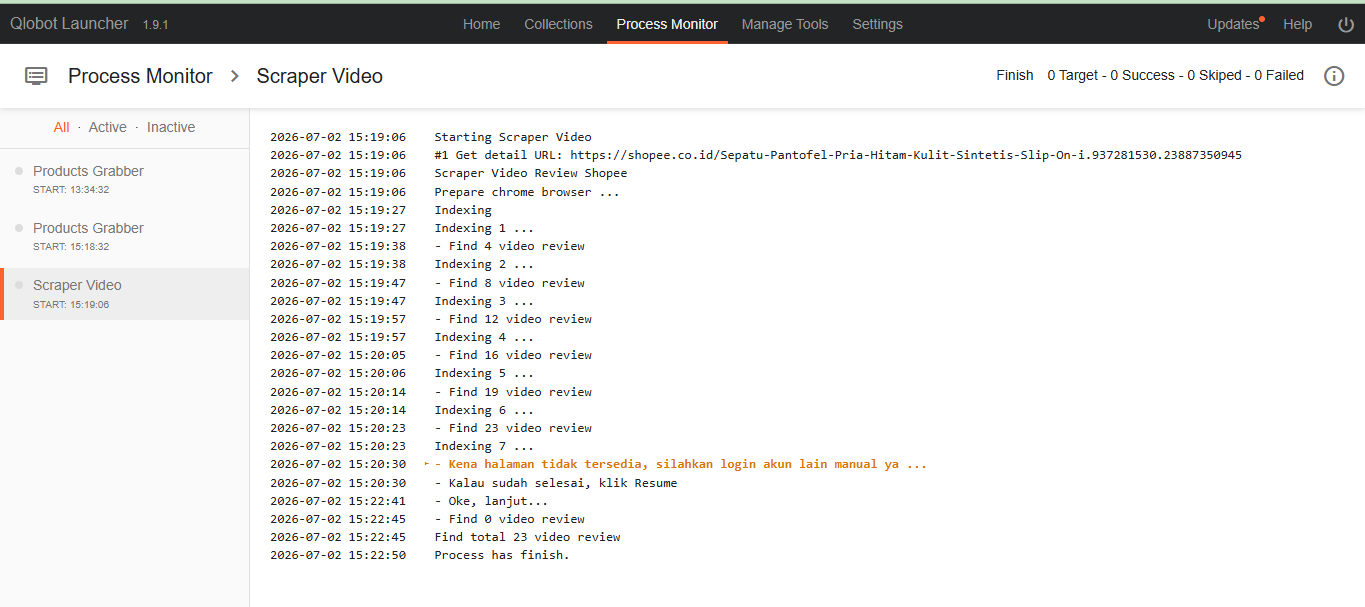The image size is (1365, 607).
Task: Select Products Grabber started 15:18:32
Action: (124, 237)
